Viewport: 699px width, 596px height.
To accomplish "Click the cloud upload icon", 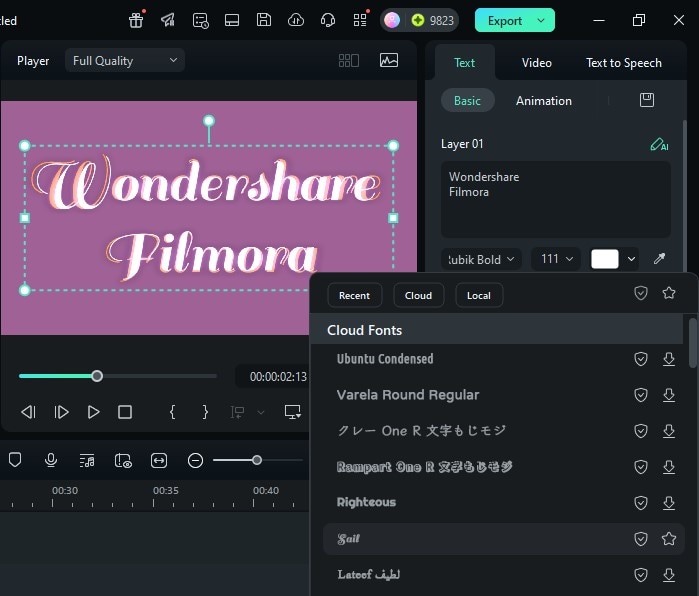I will click(296, 20).
